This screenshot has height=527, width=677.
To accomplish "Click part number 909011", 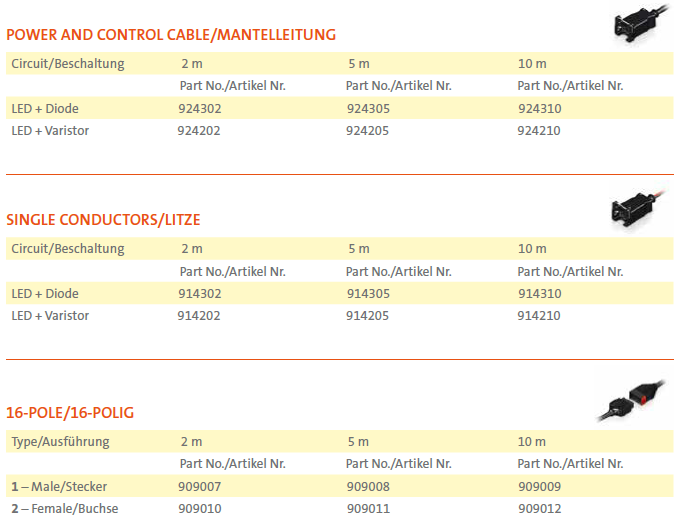I will [x=367, y=509].
